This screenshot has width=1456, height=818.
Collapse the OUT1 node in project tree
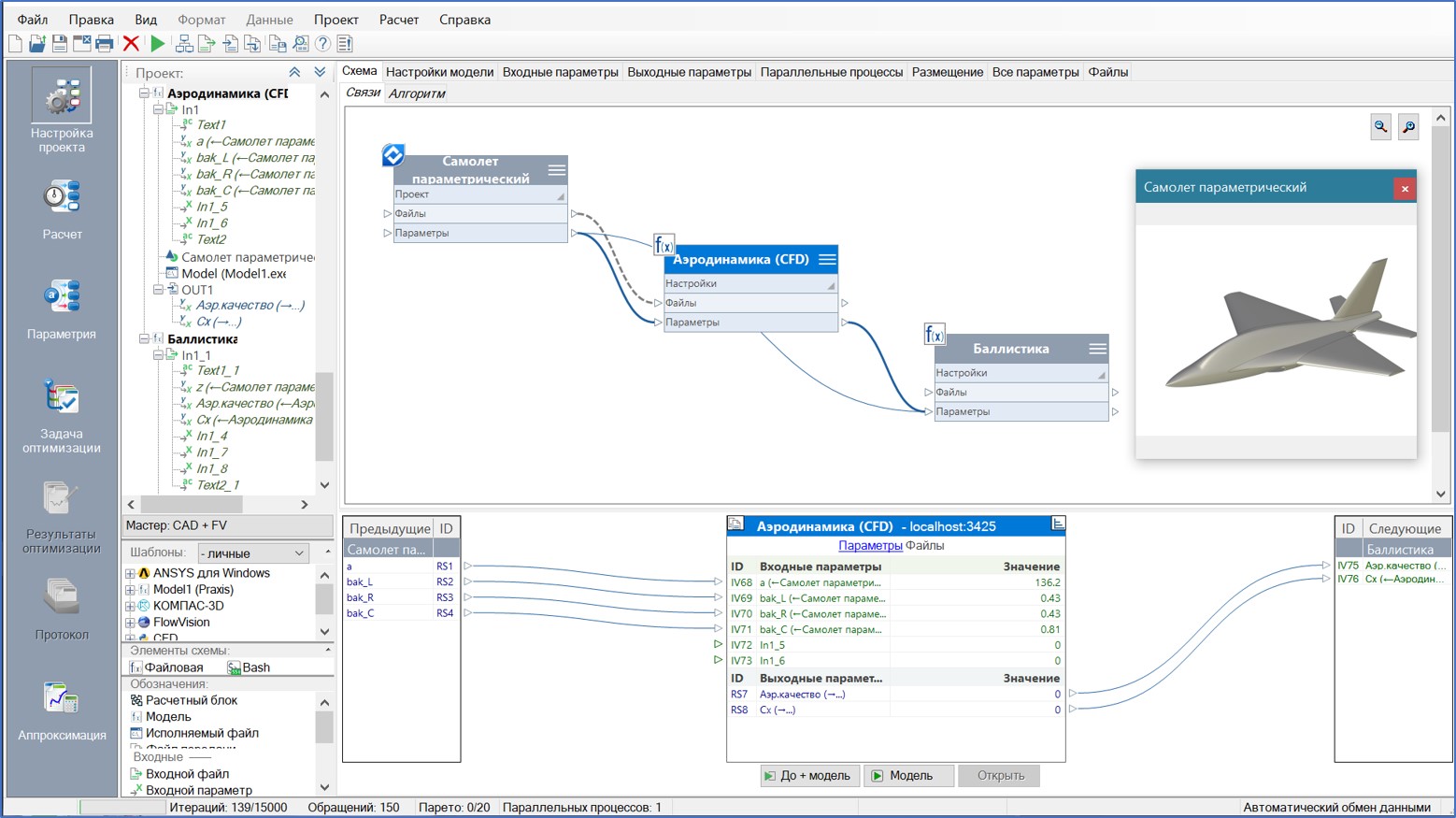[x=159, y=290]
